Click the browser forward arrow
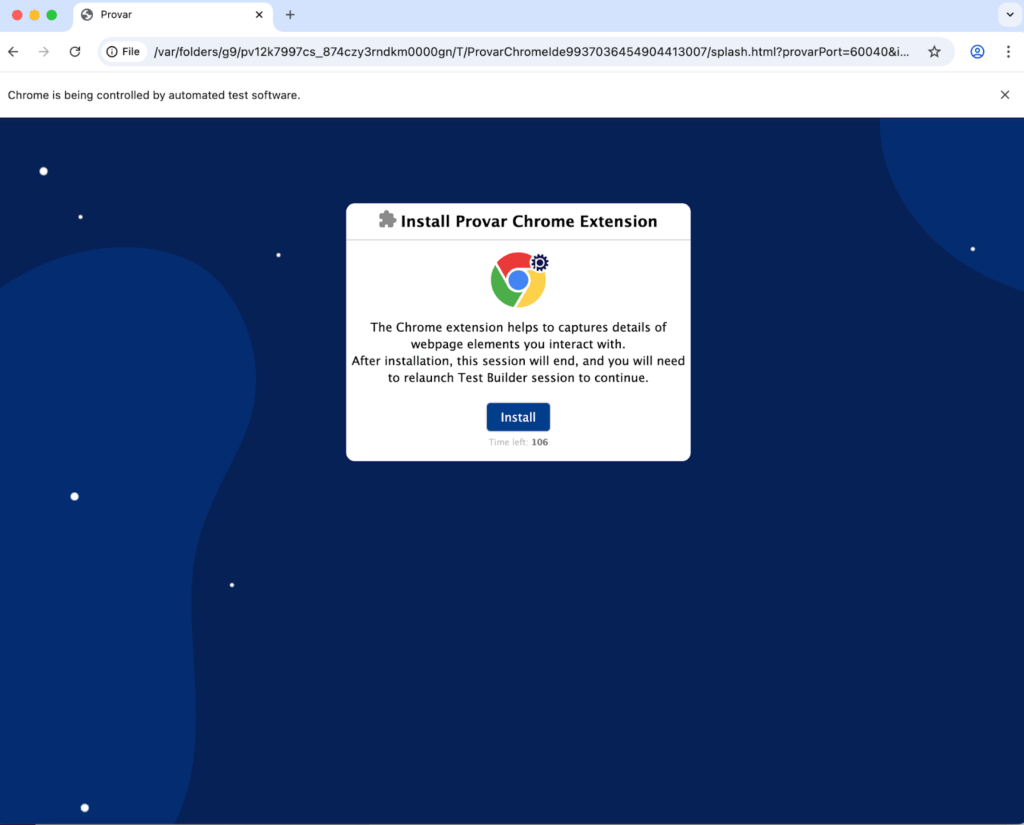The width and height of the screenshot is (1024, 825). 44,52
